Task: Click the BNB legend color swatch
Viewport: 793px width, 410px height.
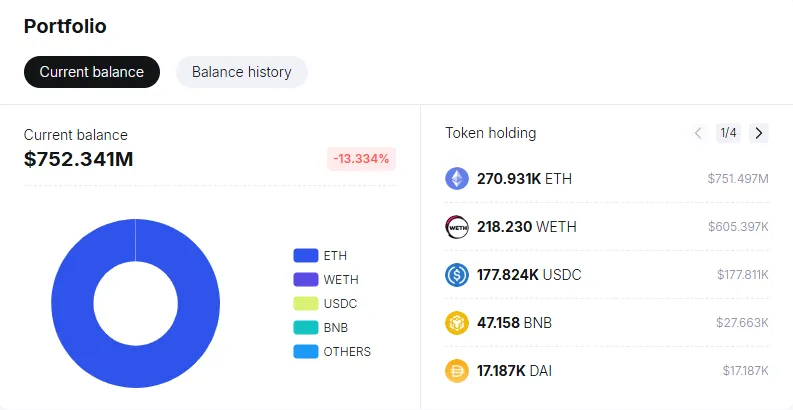Action: click(x=305, y=328)
